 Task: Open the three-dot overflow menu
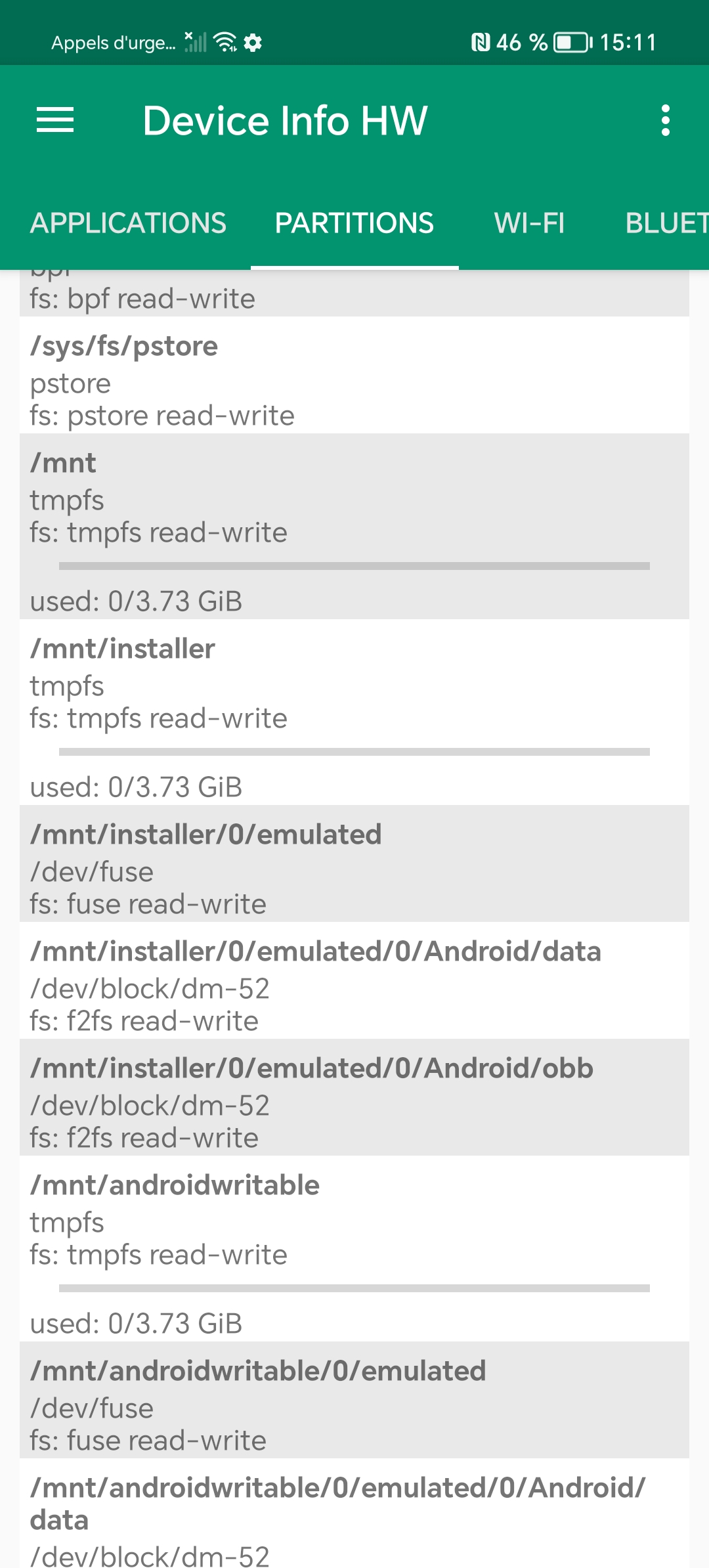(665, 120)
